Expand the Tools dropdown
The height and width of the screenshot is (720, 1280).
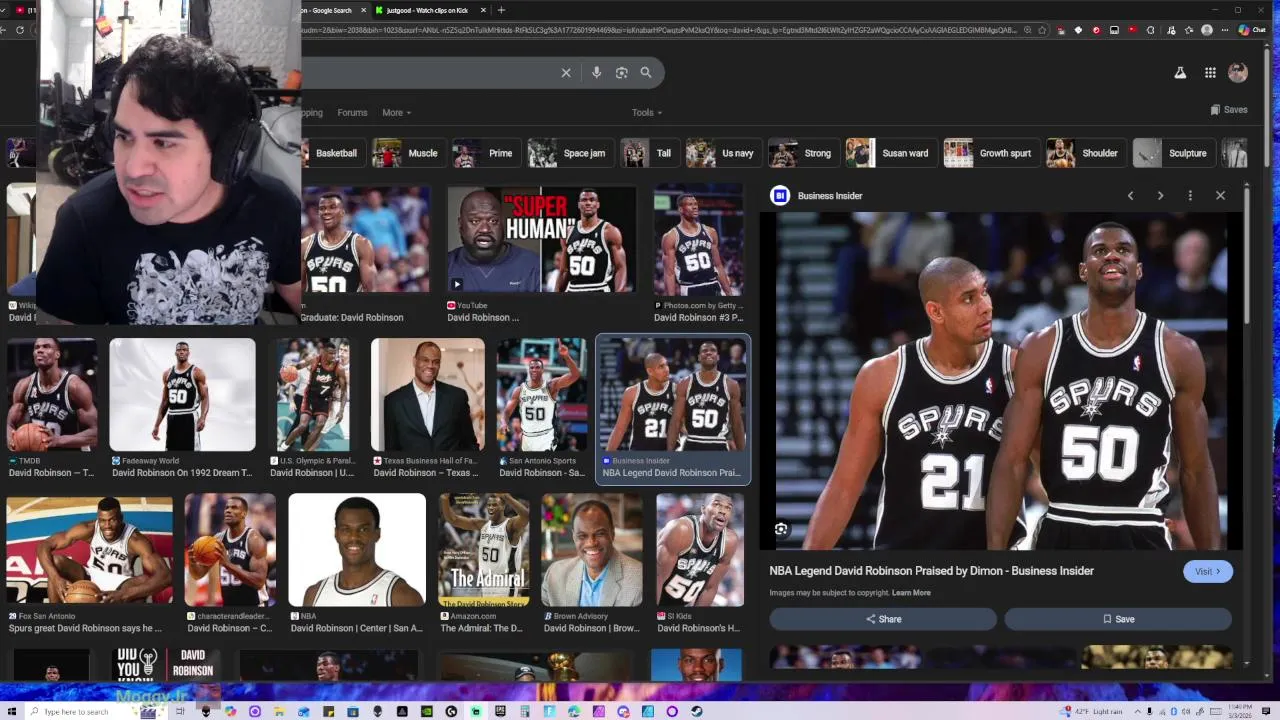[647, 113]
